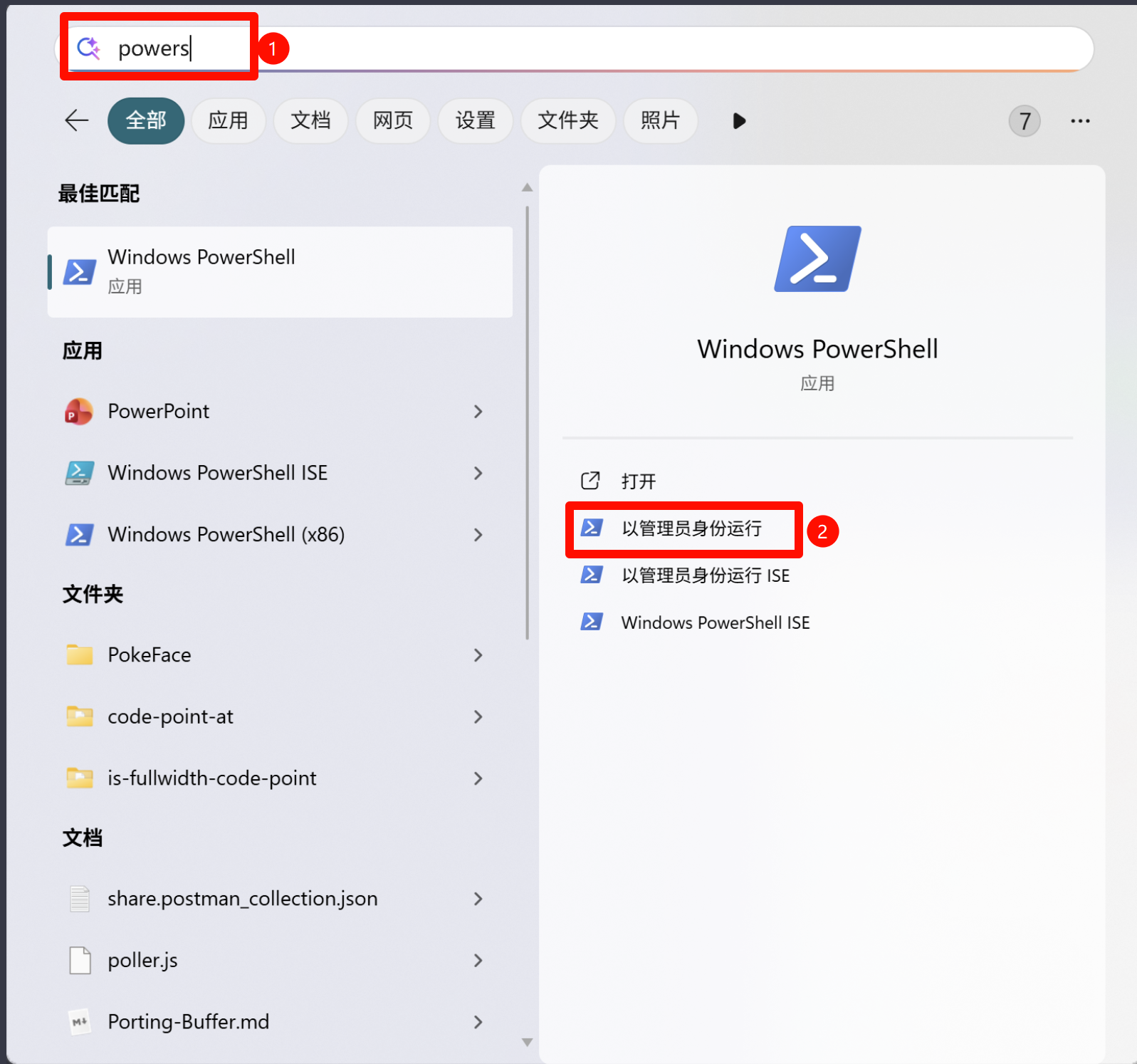Expand Windows PowerShell (x86) chevron
1137x1064 pixels.
pyautogui.click(x=478, y=535)
